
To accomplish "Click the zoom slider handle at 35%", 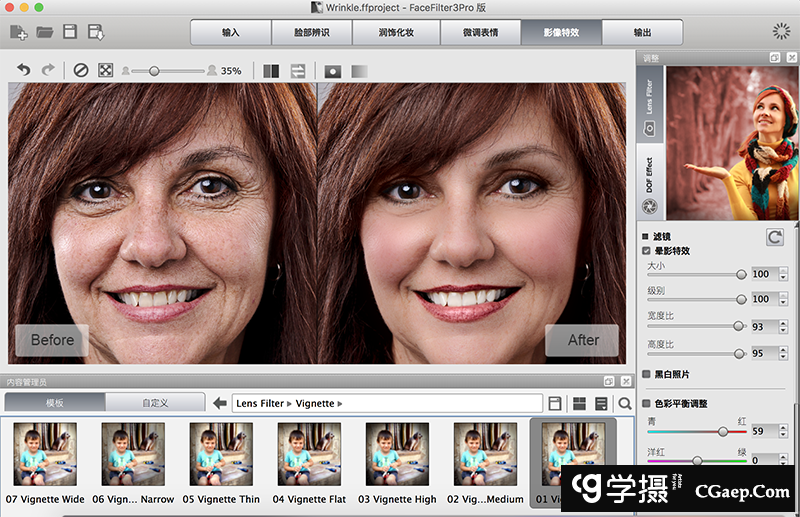I will 153,71.
